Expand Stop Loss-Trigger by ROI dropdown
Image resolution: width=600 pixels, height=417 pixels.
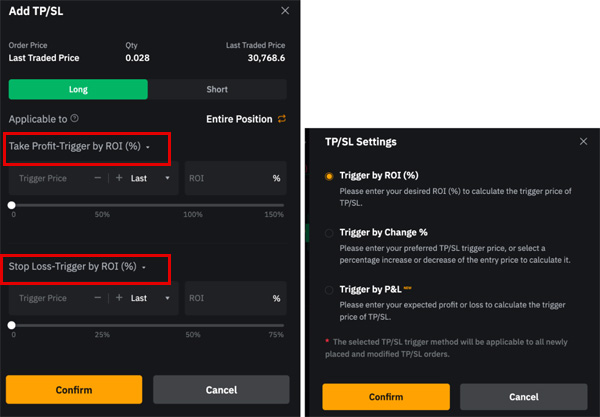point(77,267)
